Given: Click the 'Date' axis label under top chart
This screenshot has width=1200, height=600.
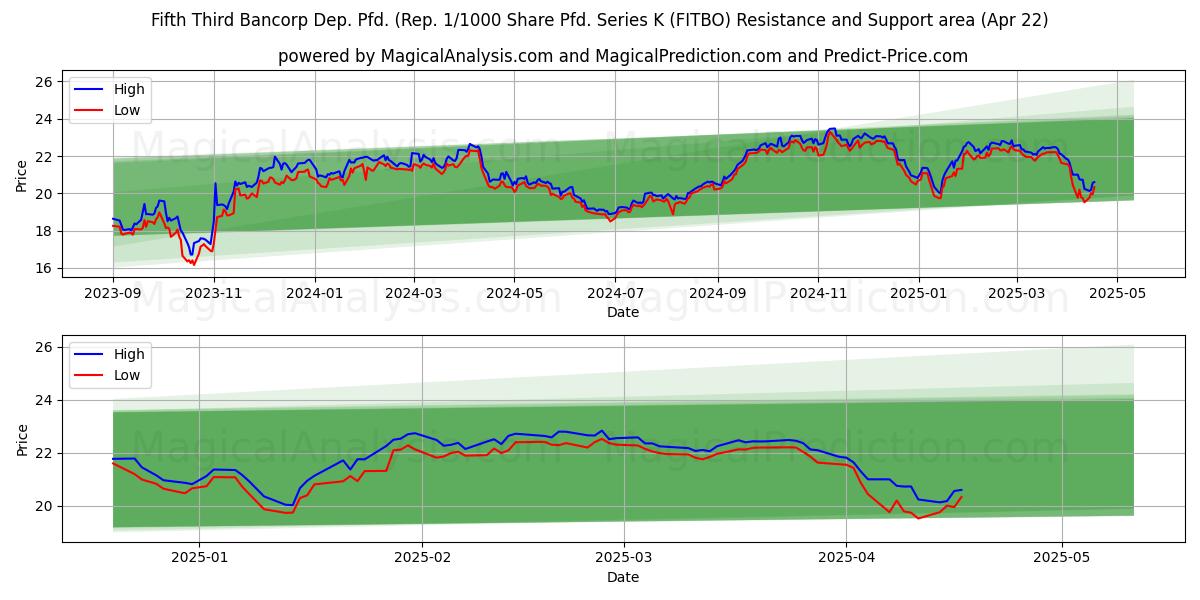Looking at the screenshot, I should pyautogui.click(x=623, y=312).
